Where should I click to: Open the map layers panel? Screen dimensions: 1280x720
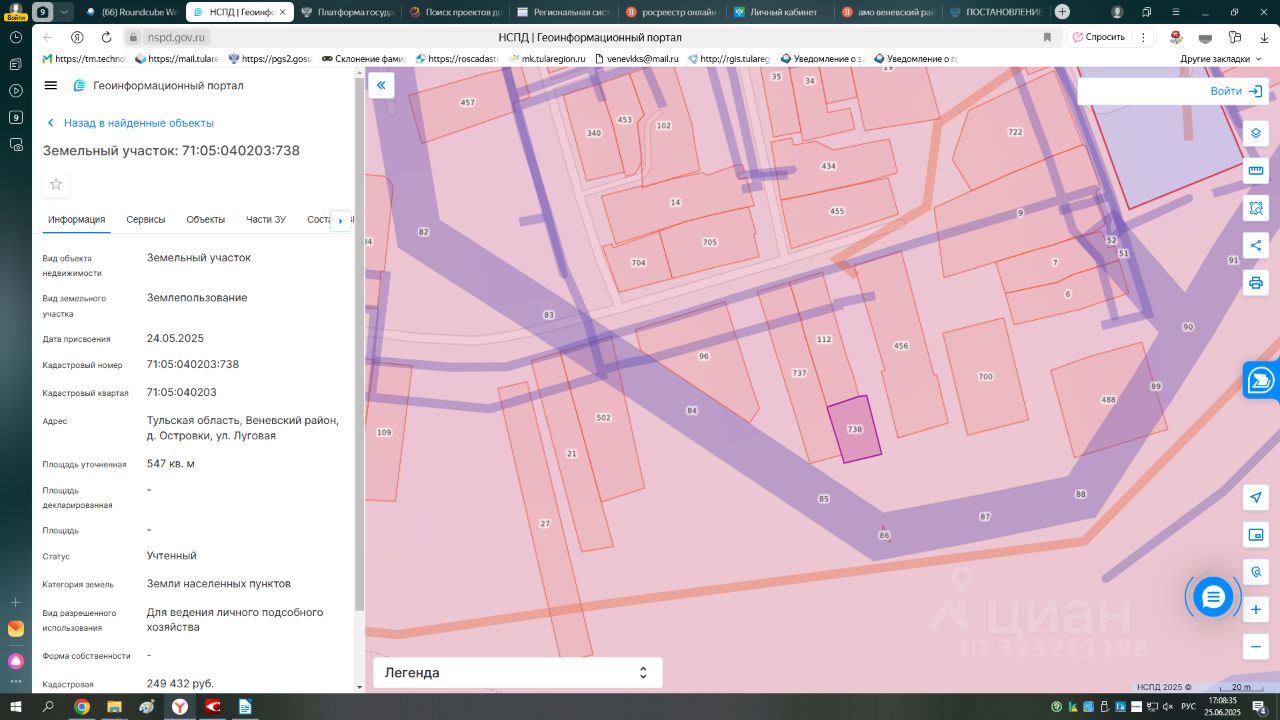click(x=1256, y=134)
